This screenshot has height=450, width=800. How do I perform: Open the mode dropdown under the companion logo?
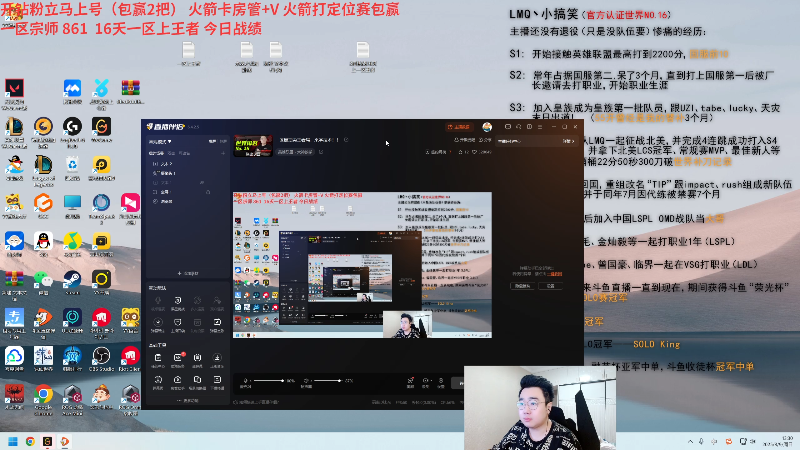(160, 141)
